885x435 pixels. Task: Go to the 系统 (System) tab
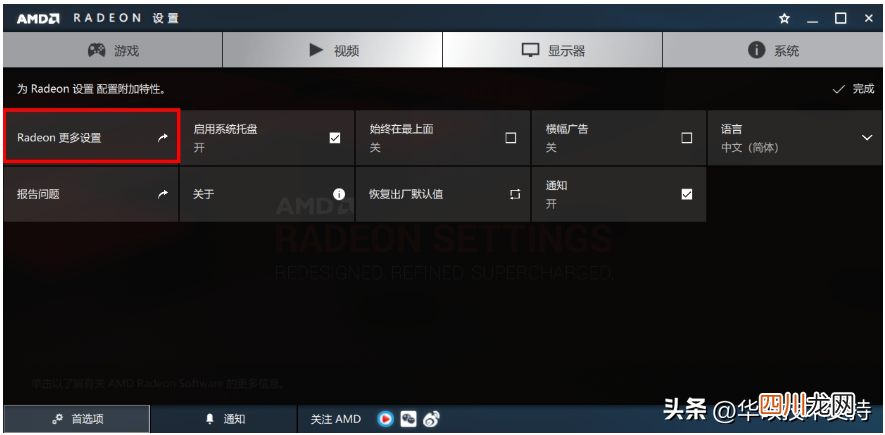click(772, 50)
